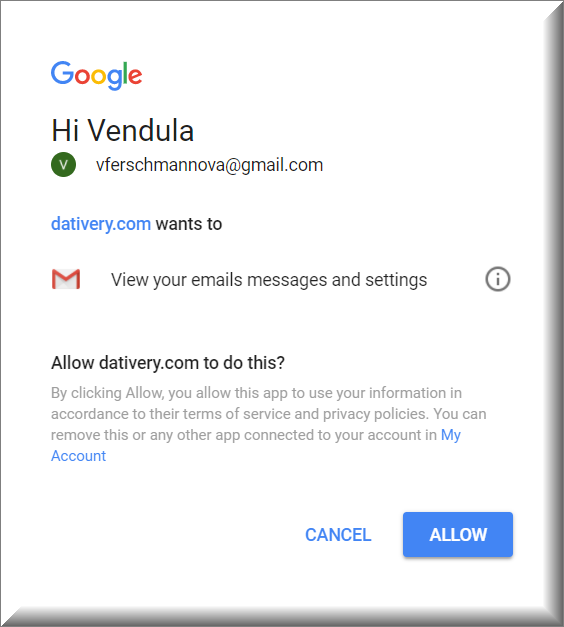Select the vferschmannova@gmail.com account email
The image size is (564, 627).
coord(209,165)
